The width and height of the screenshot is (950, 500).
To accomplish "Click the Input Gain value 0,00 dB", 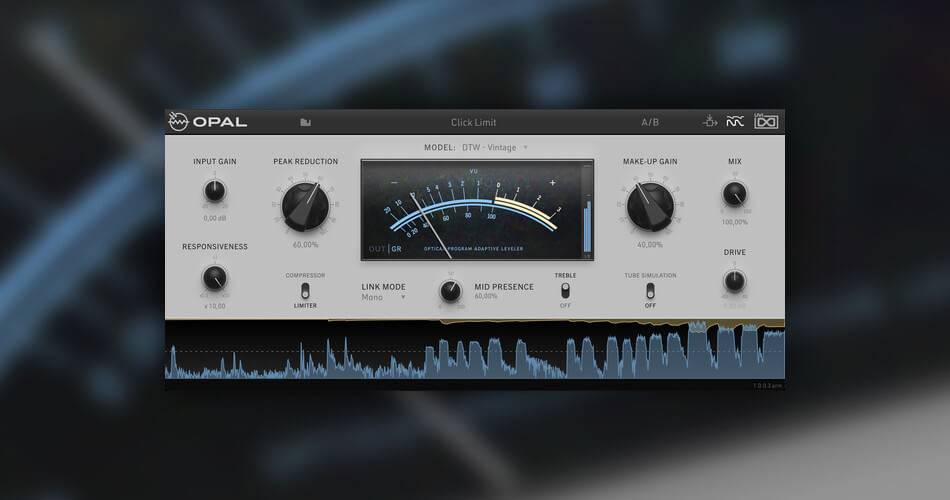I will 214,218.
